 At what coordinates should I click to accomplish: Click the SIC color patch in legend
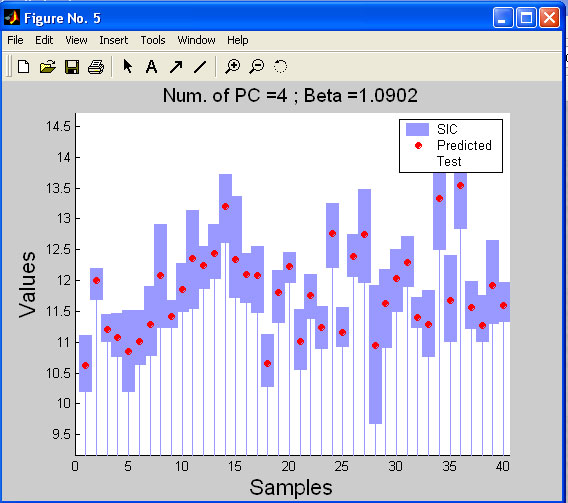coord(417,129)
